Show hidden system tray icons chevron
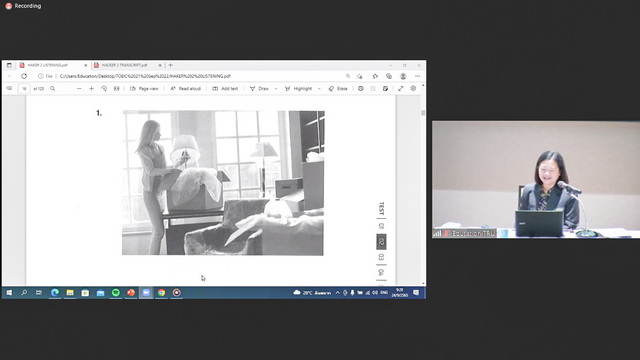This screenshot has width=640, height=360. (x=338, y=293)
